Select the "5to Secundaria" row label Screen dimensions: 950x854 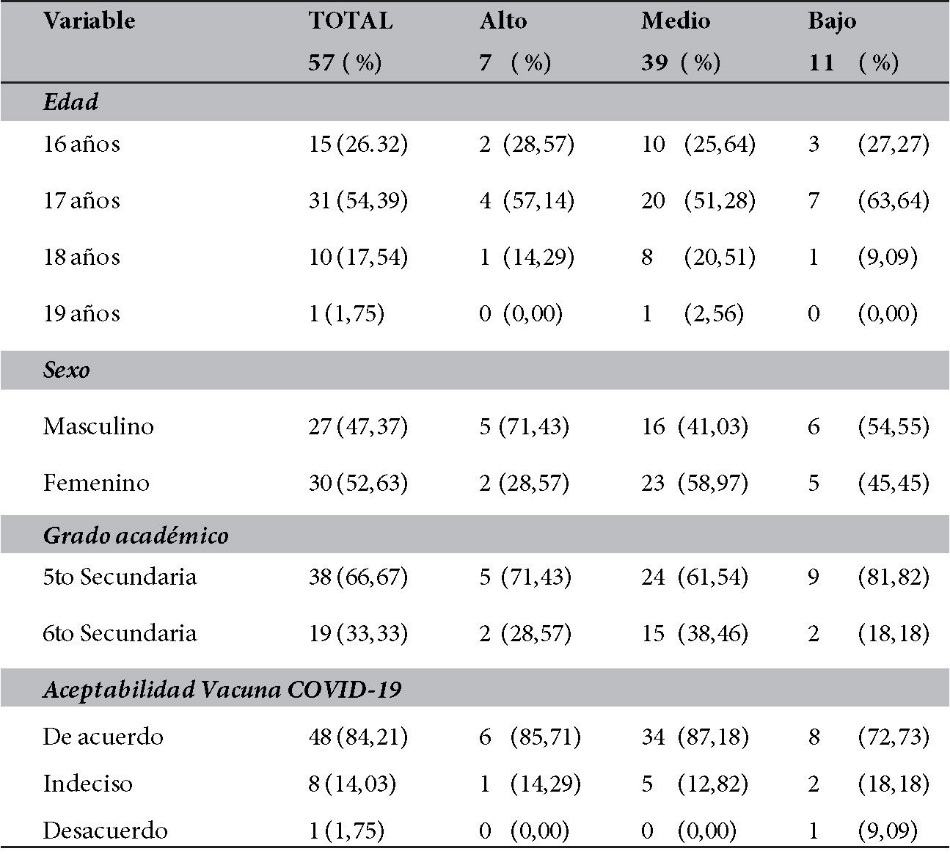[120, 577]
